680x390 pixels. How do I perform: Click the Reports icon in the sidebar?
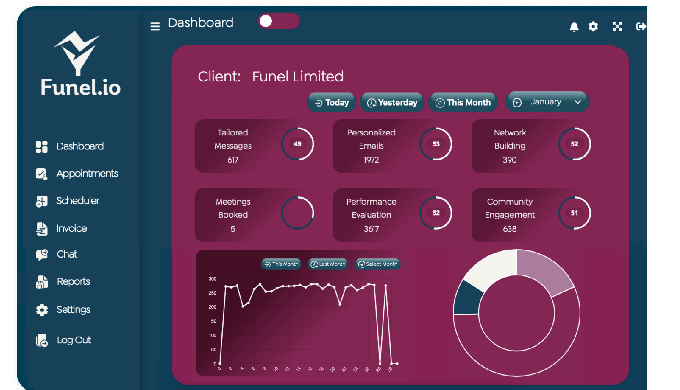42,282
